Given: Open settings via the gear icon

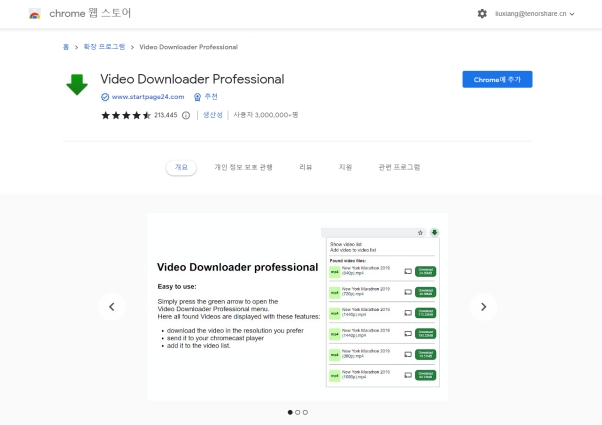Looking at the screenshot, I should tap(482, 14).
